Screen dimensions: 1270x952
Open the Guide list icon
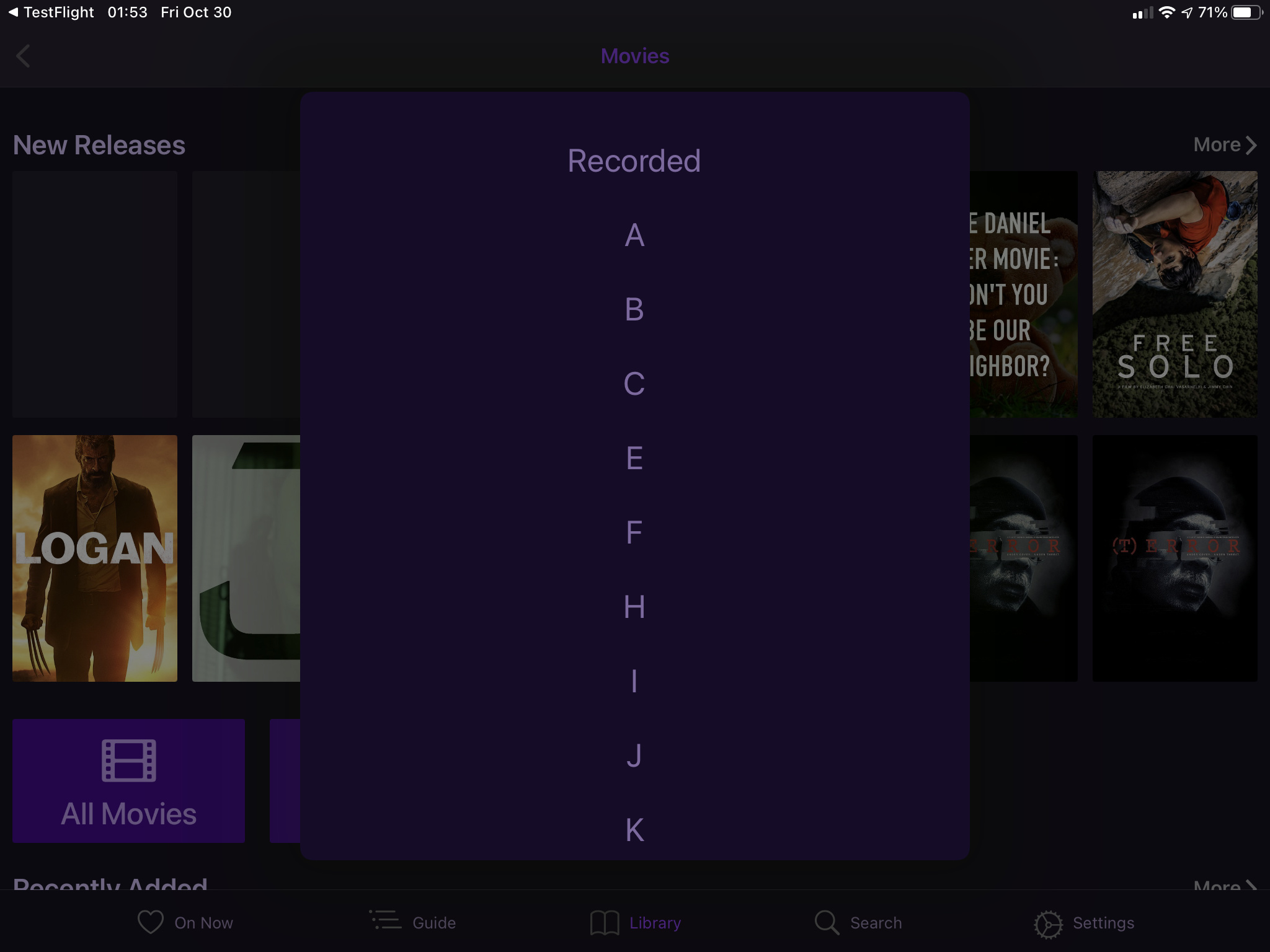point(386,921)
